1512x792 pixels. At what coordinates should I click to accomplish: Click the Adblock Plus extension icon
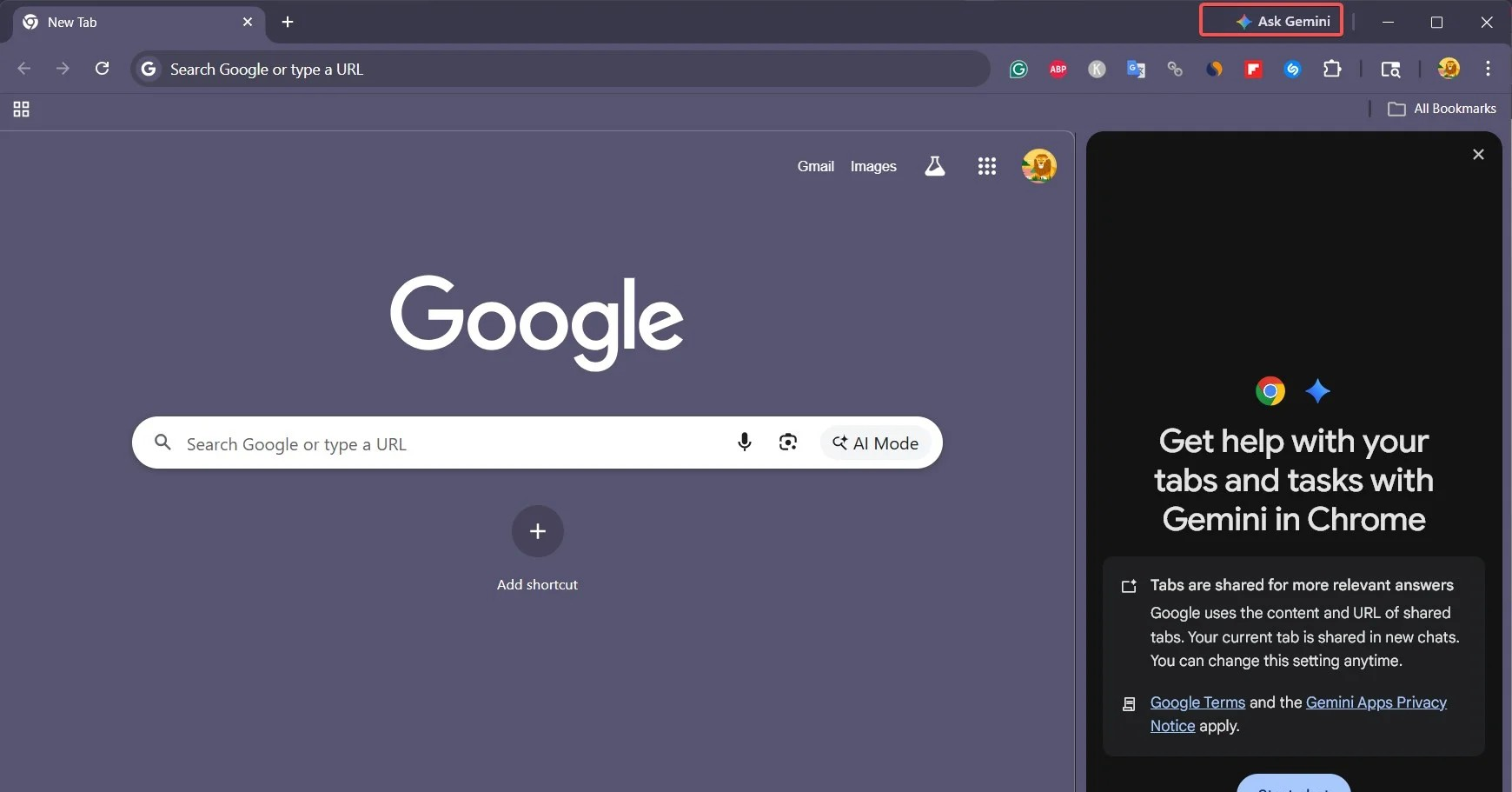(1057, 69)
